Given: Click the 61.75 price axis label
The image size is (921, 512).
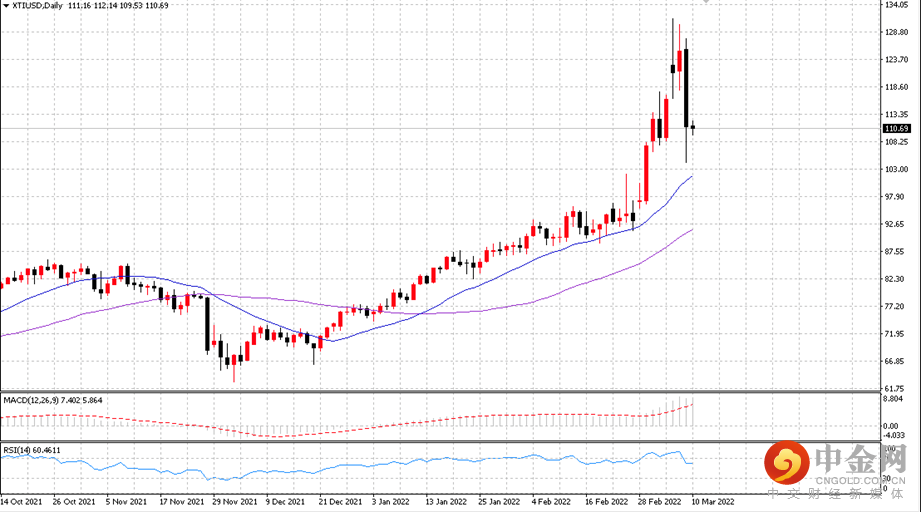Looking at the screenshot, I should pos(895,388).
